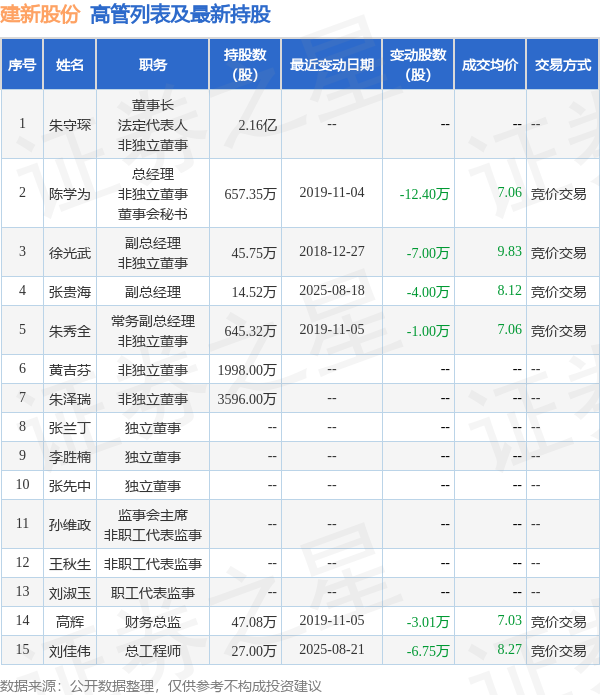Click the 持股数(股) column header
The height and width of the screenshot is (695, 600).
coord(245,65)
